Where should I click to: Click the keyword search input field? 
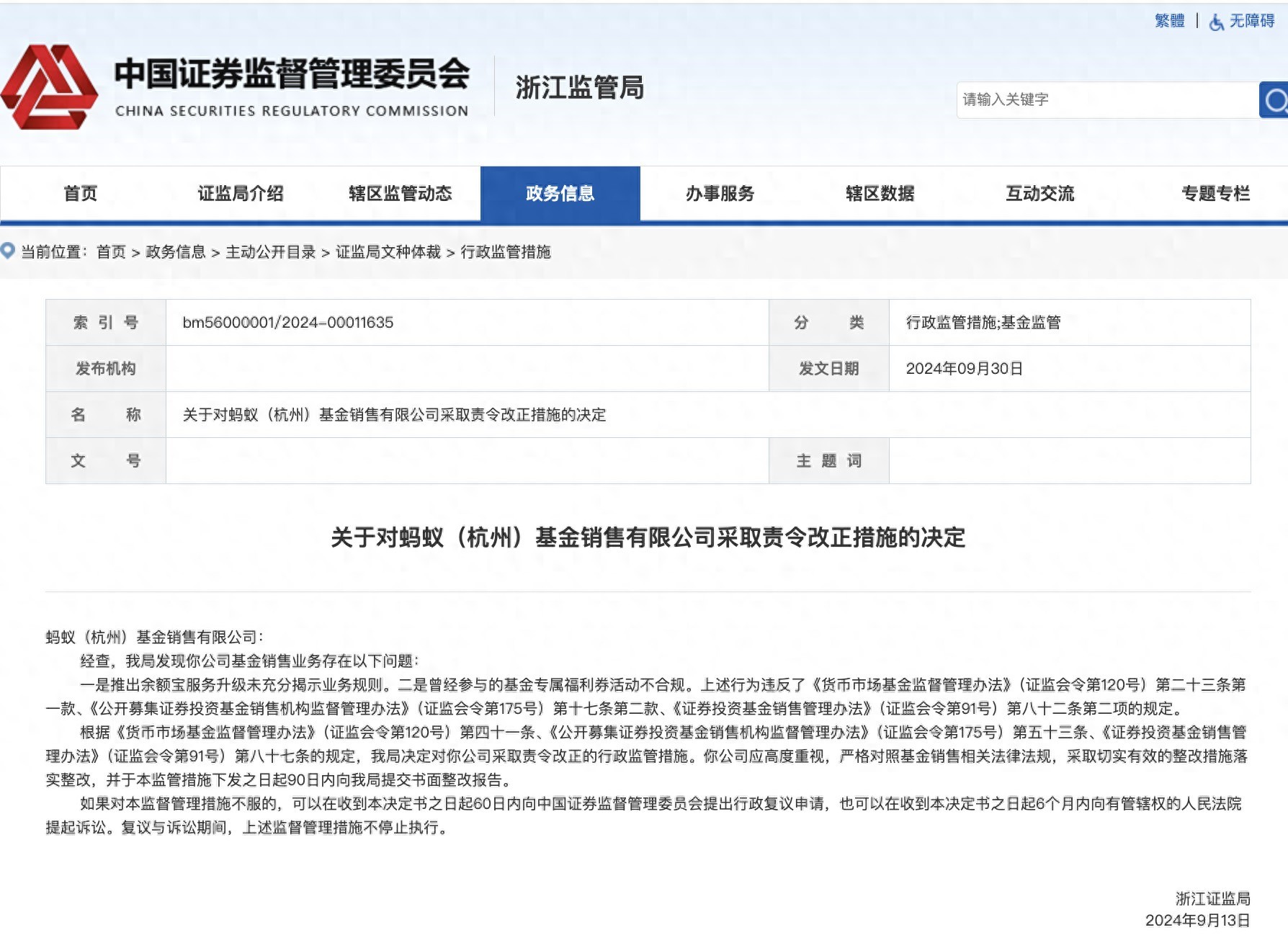[x=1106, y=100]
